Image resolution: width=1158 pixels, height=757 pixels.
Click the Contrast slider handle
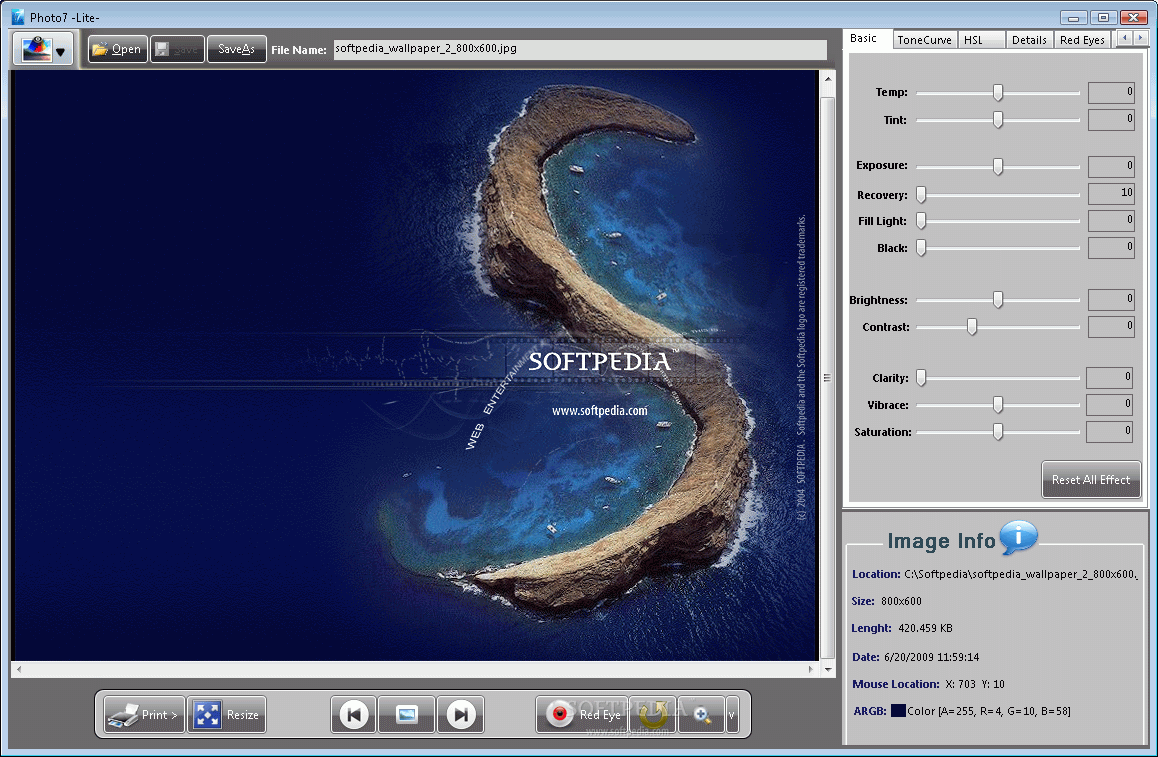click(x=971, y=327)
